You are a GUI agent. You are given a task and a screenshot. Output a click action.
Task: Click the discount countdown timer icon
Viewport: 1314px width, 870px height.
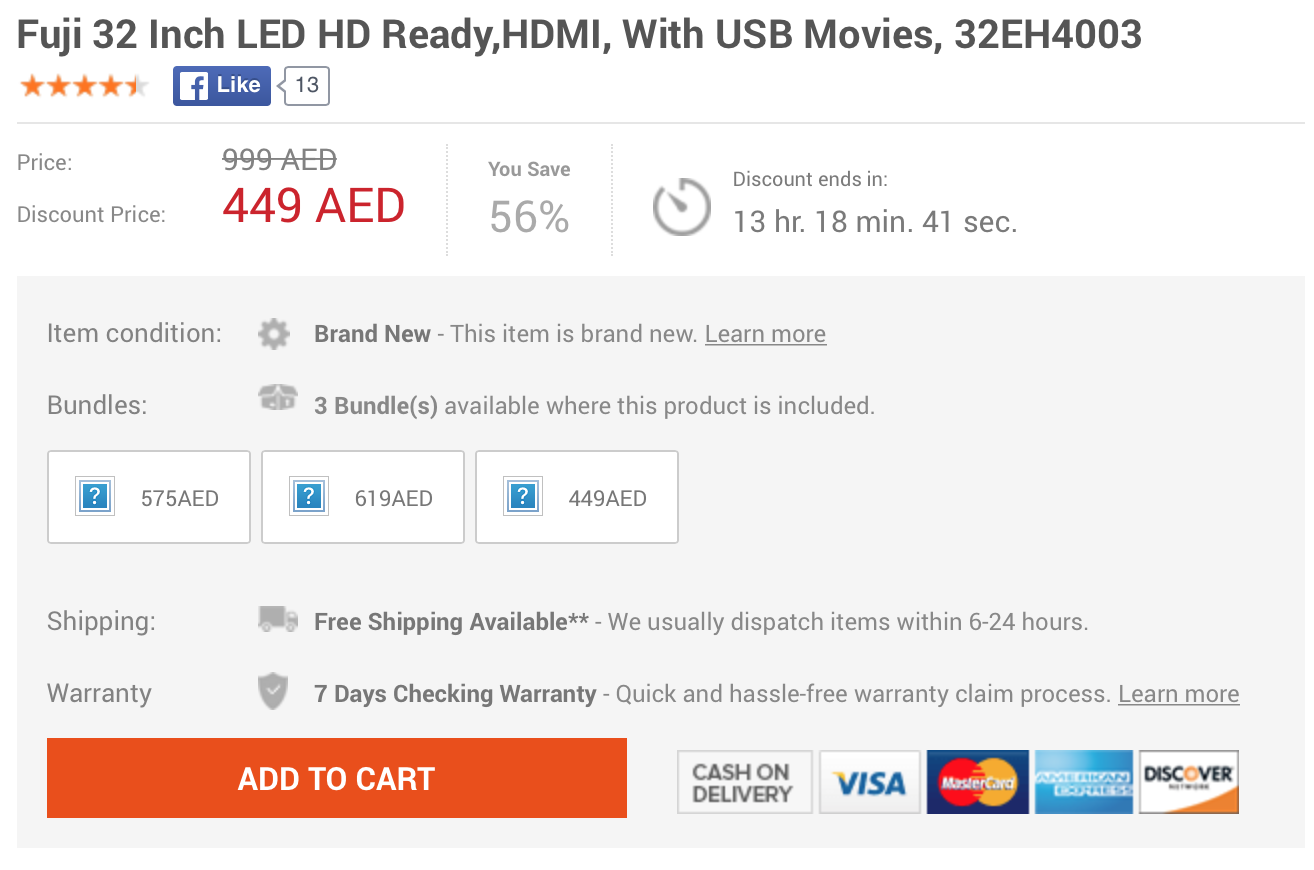[681, 207]
